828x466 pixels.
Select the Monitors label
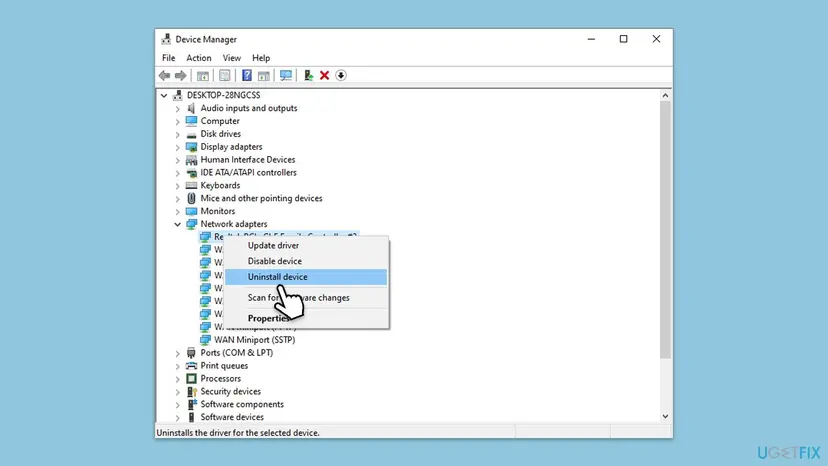point(218,211)
